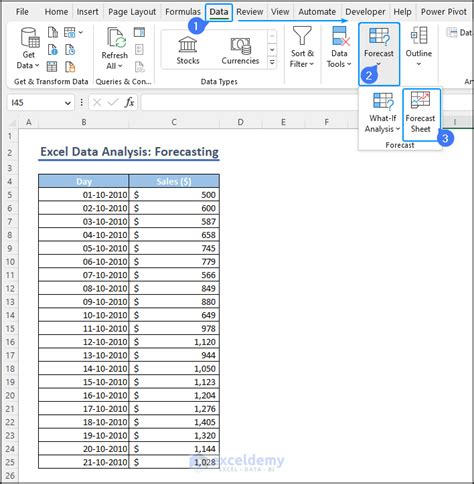Click the formula bar options dots
Viewport: 474px width, 484px height.
pyautogui.click(x=82, y=102)
